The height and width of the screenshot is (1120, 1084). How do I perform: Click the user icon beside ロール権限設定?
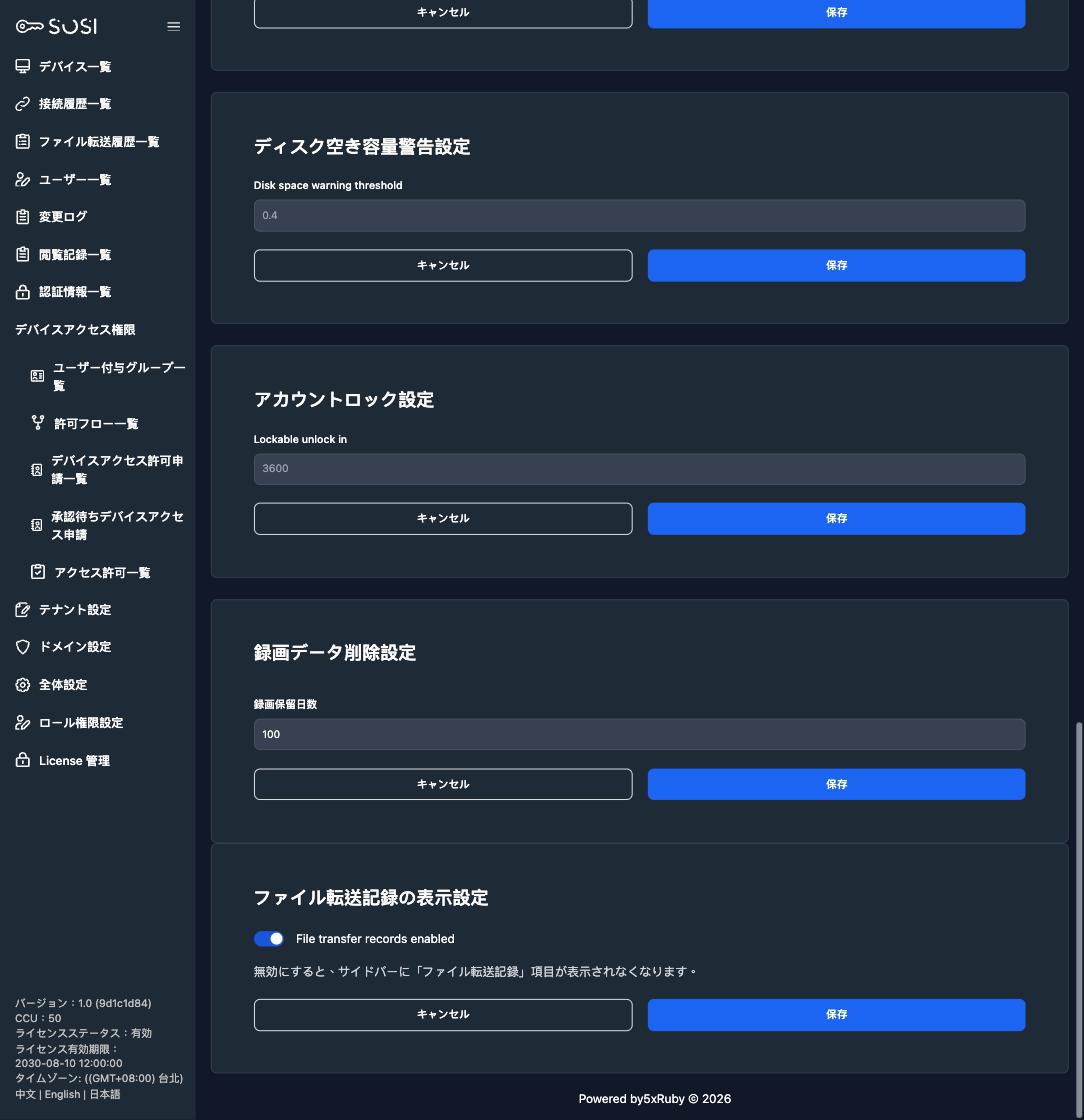tap(23, 722)
